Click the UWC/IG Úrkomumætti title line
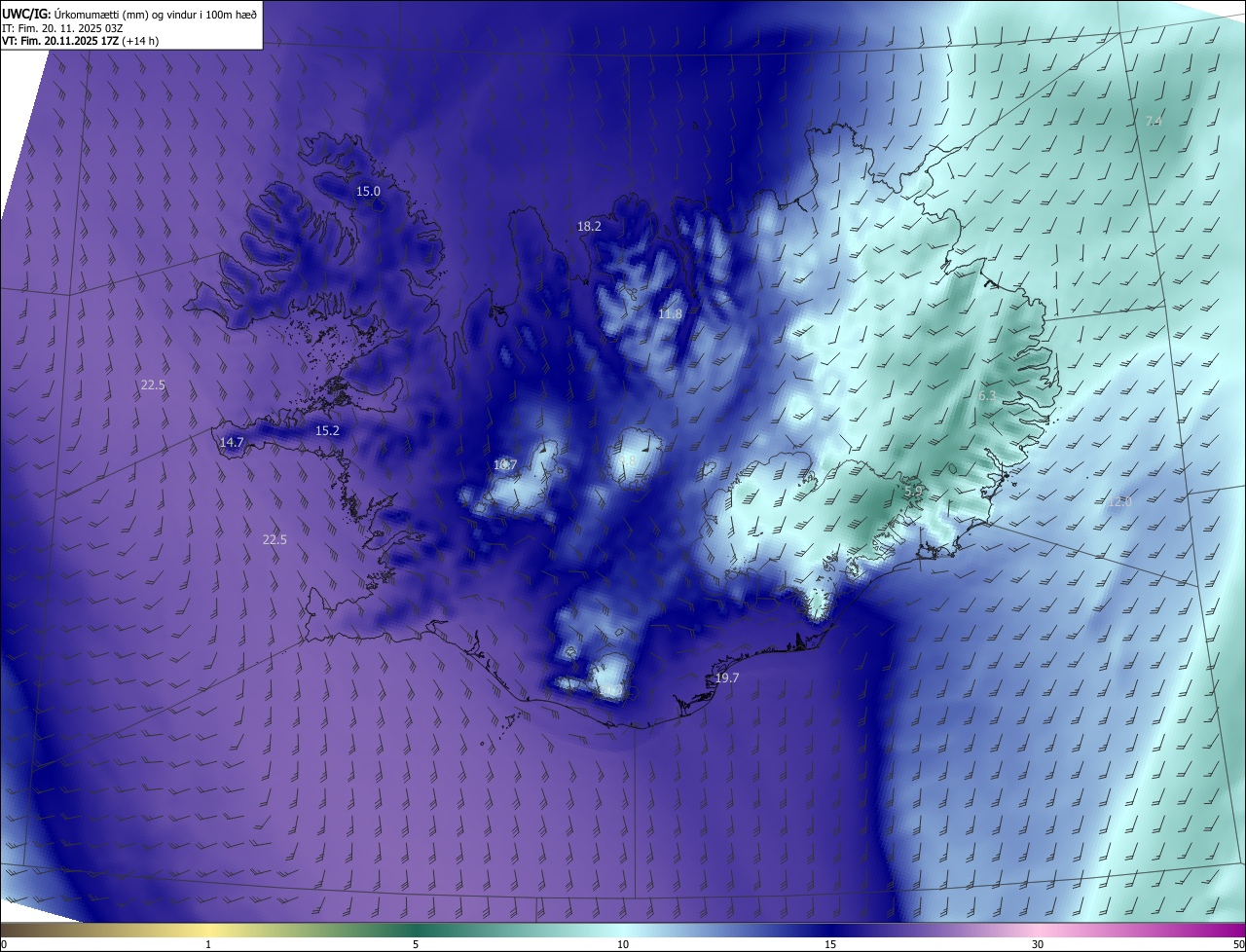Screen dimensions: 1246x952 pyautogui.click(x=129, y=13)
